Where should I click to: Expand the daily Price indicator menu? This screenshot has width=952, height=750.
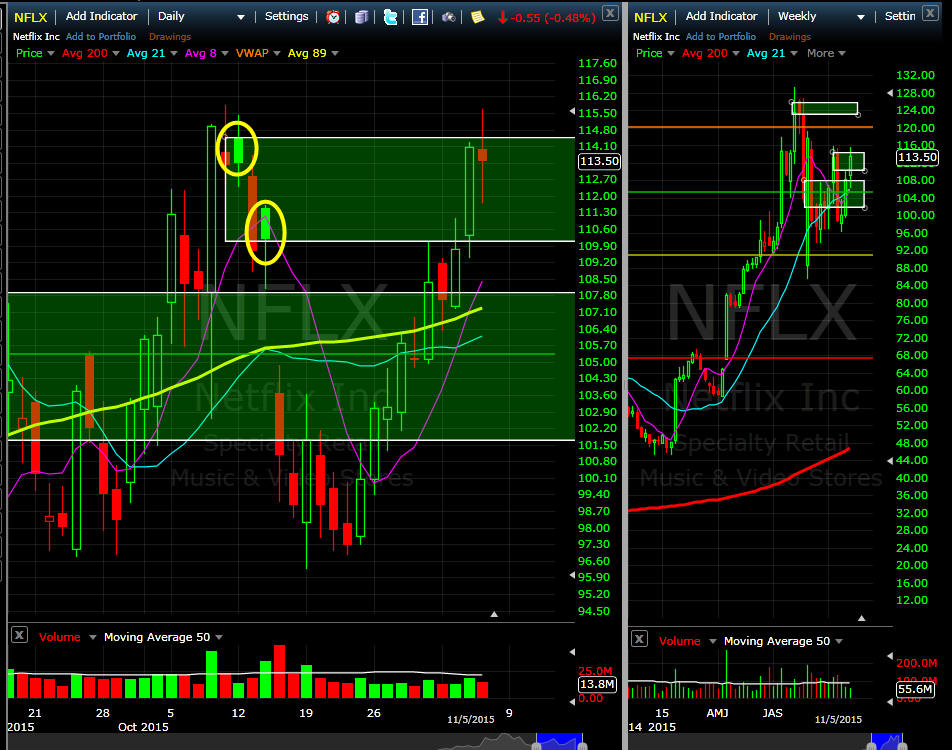click(x=51, y=53)
